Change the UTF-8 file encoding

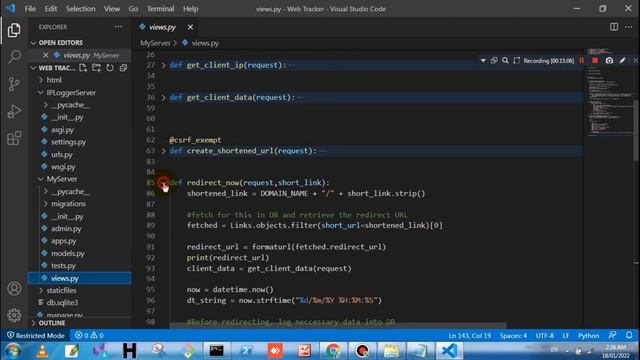(544, 336)
